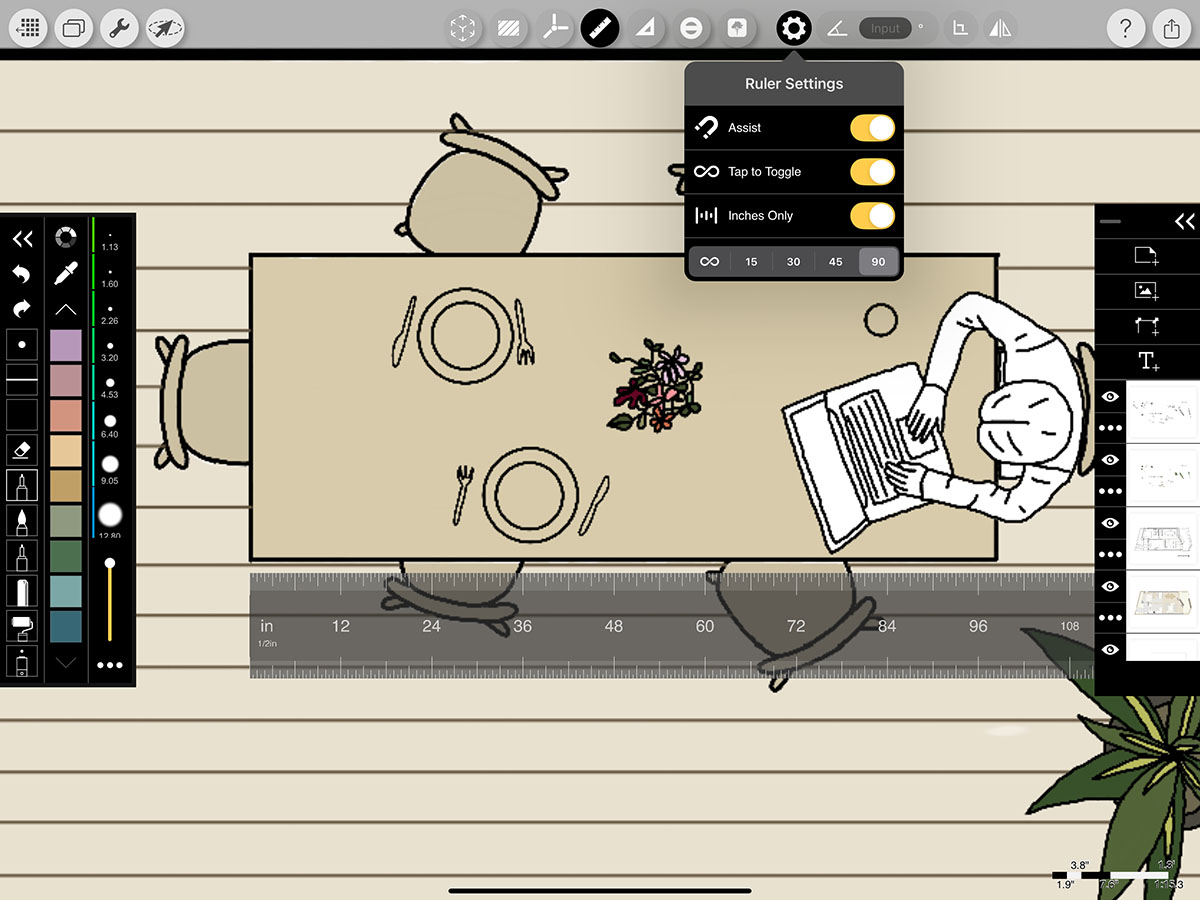The width and height of the screenshot is (1200, 900).
Task: Add a new text layer
Action: pos(1147,361)
